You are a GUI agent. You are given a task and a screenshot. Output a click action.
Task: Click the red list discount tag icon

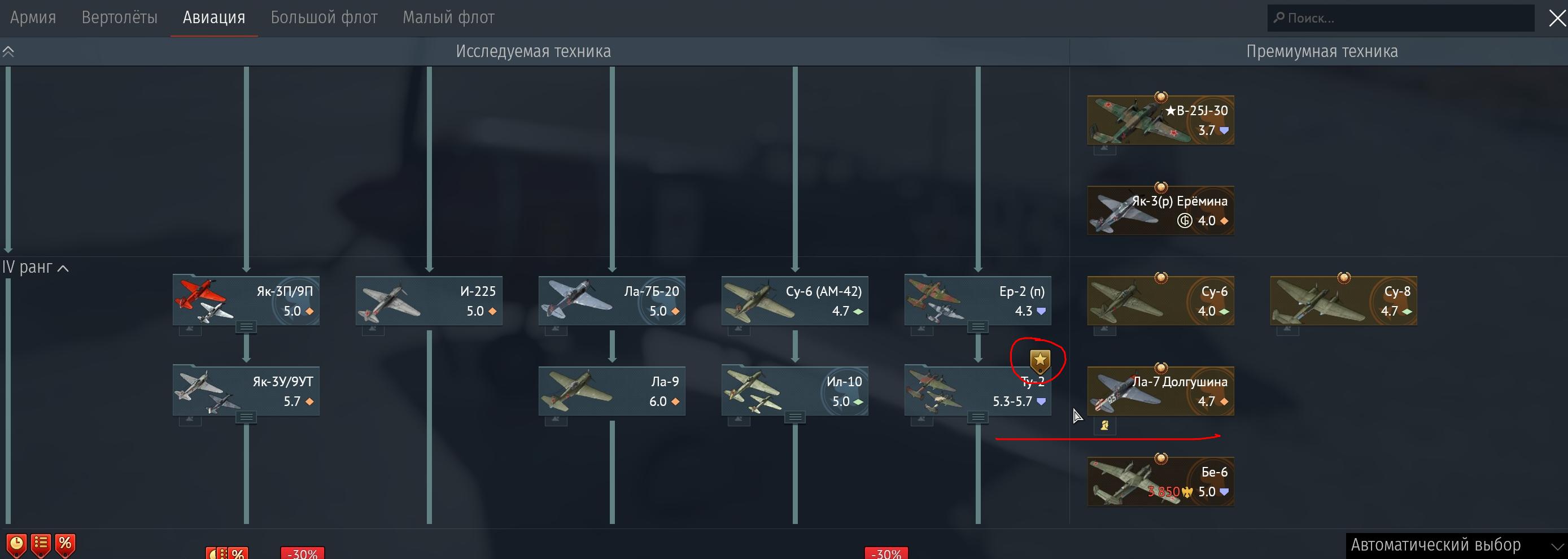(x=41, y=545)
